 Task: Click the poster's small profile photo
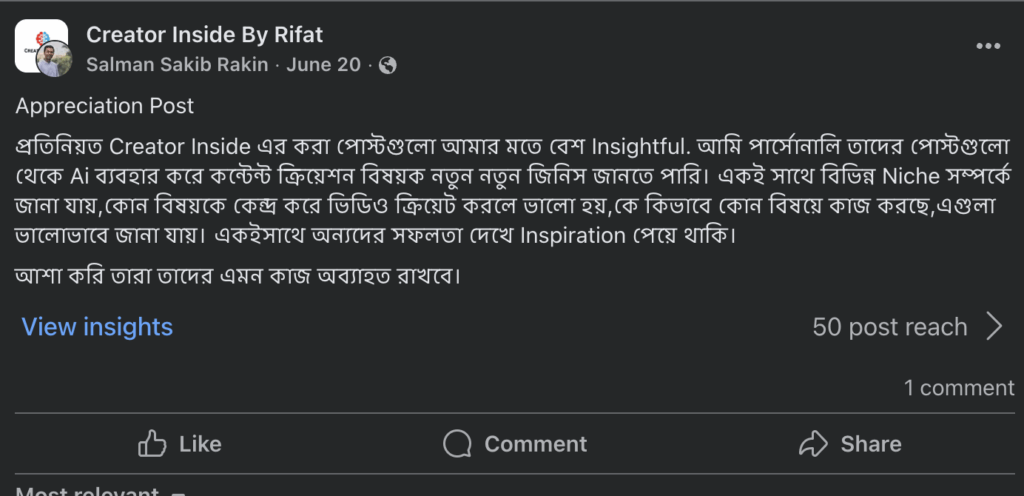click(x=53, y=60)
